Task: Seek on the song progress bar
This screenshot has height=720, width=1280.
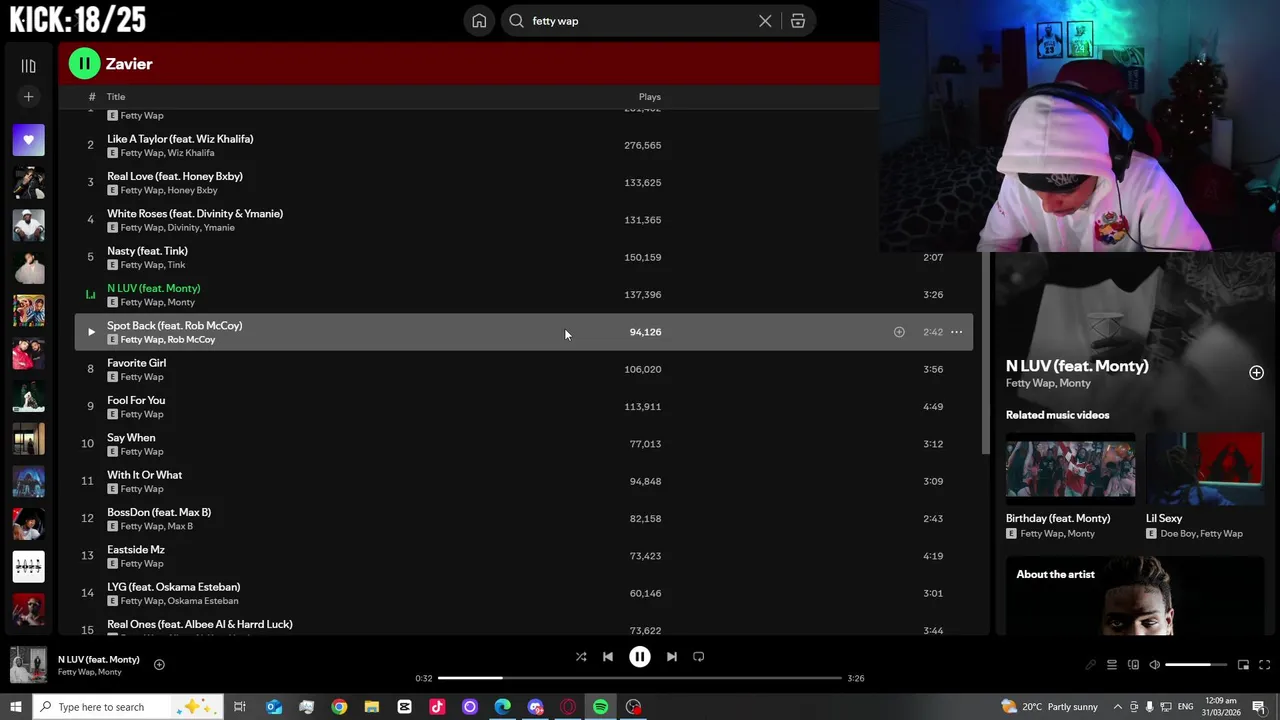Action: click(640, 678)
